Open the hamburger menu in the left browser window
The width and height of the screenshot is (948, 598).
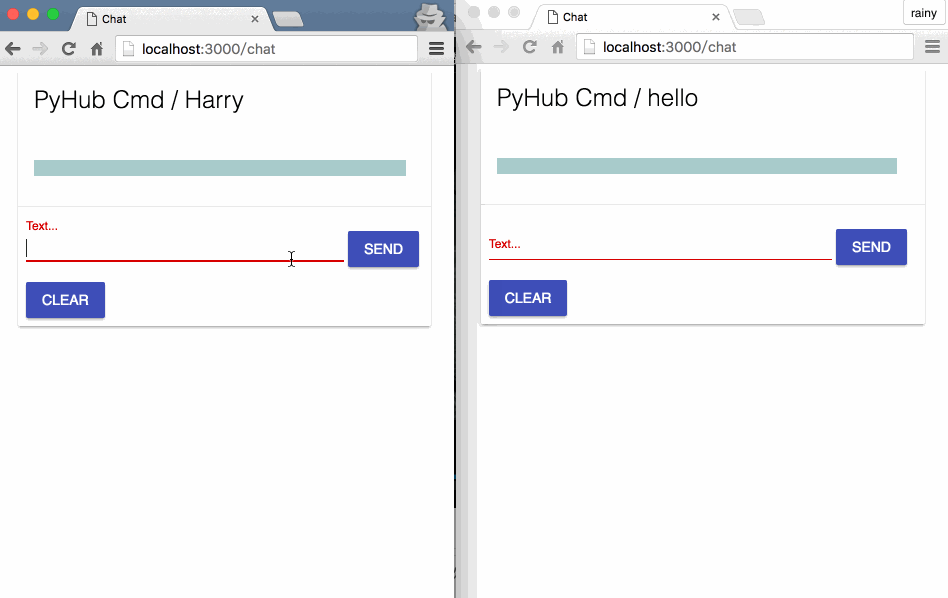pos(437,49)
